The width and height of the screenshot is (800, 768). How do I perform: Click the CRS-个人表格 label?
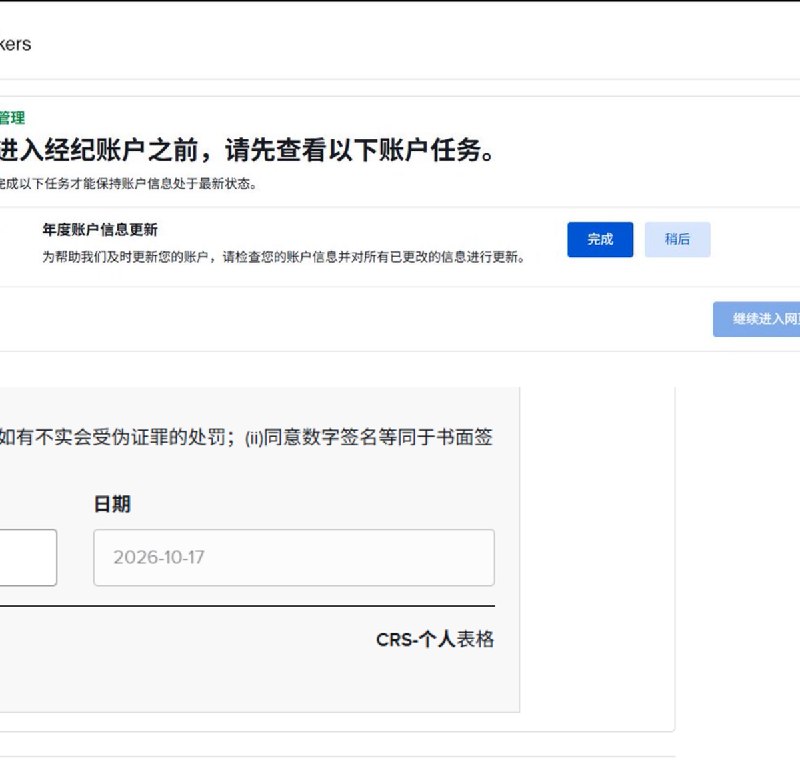[435, 639]
